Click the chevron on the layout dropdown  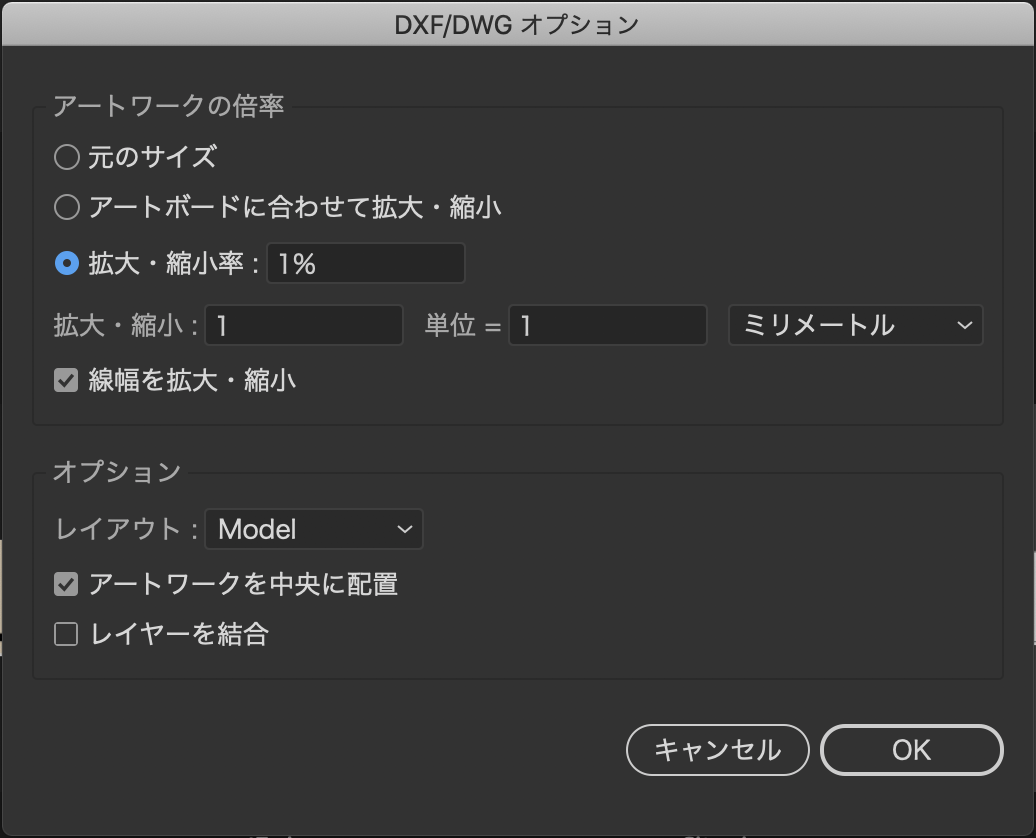[403, 529]
